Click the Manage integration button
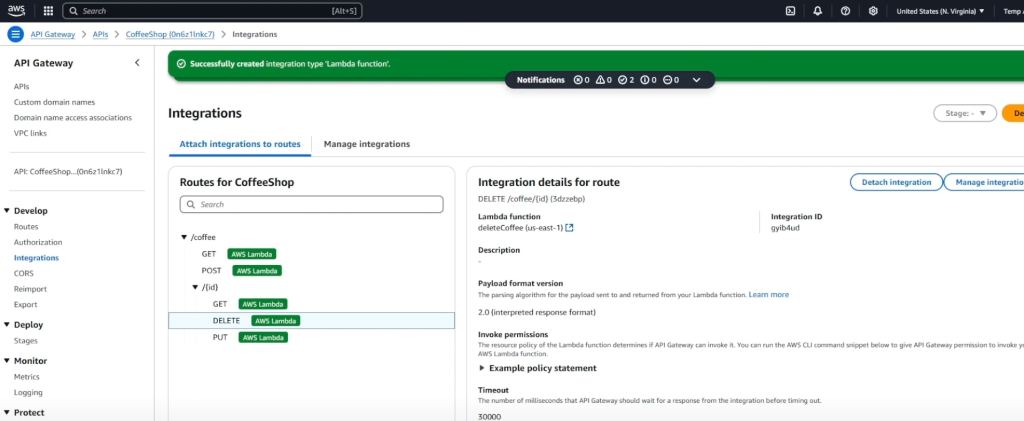Screen dimensions: 1024x421 (x=985, y=182)
